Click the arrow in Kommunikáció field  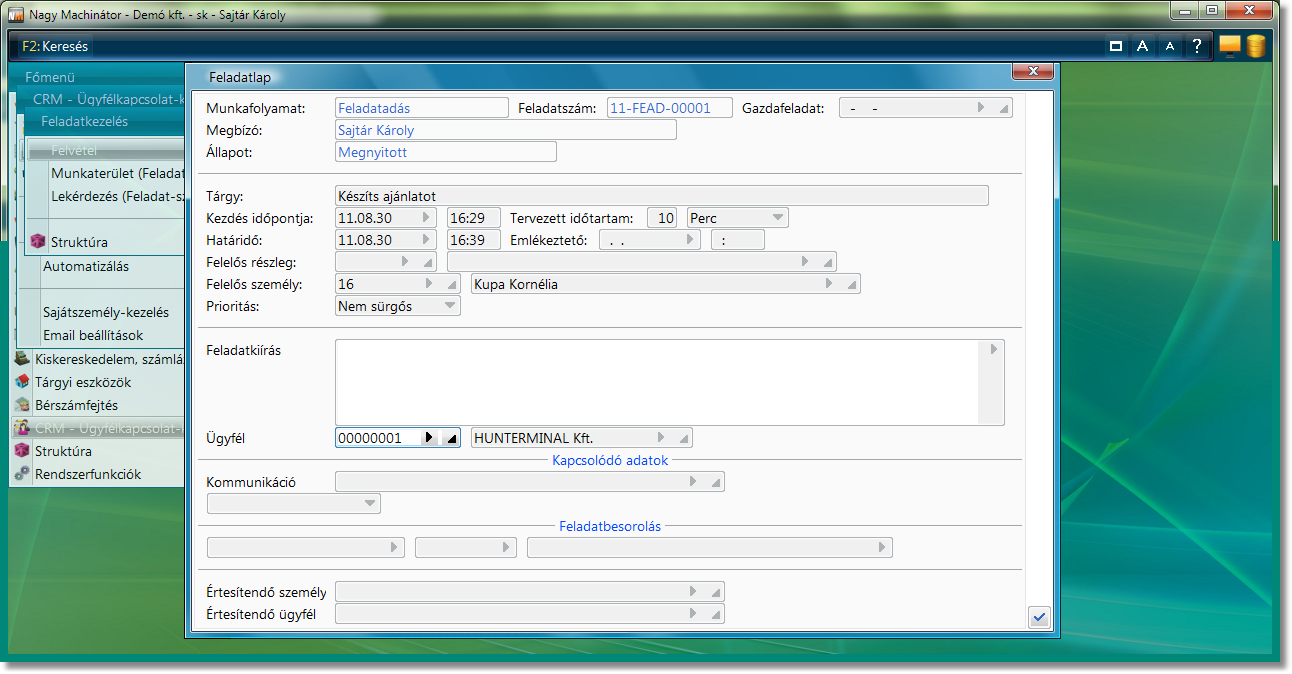tap(693, 482)
